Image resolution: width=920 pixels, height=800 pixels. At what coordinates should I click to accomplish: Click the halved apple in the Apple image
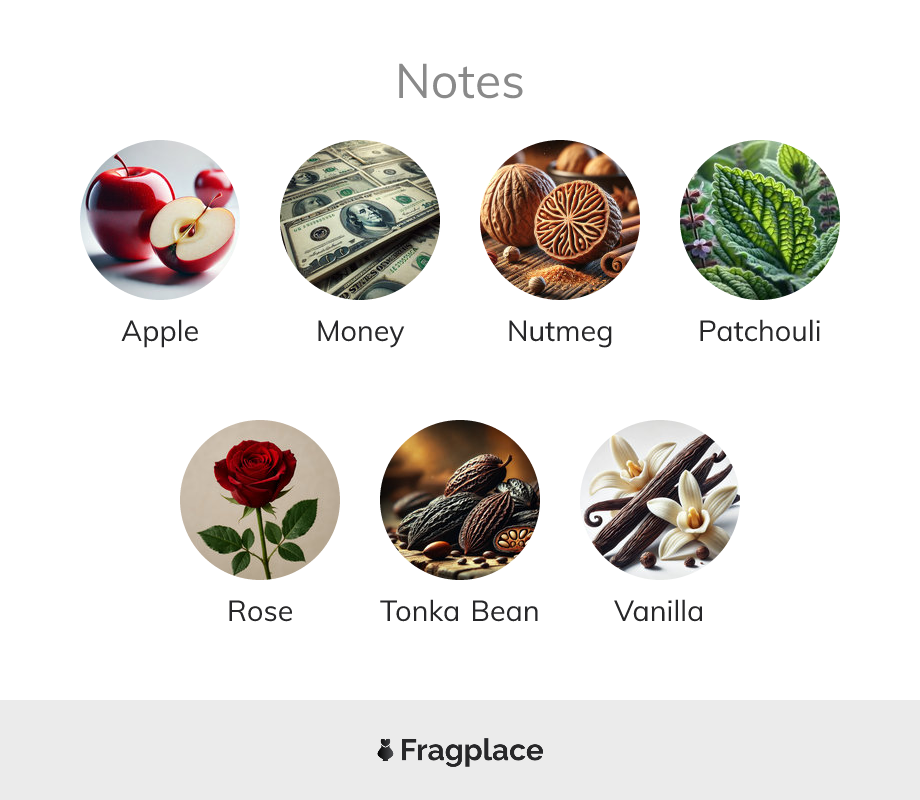click(192, 234)
